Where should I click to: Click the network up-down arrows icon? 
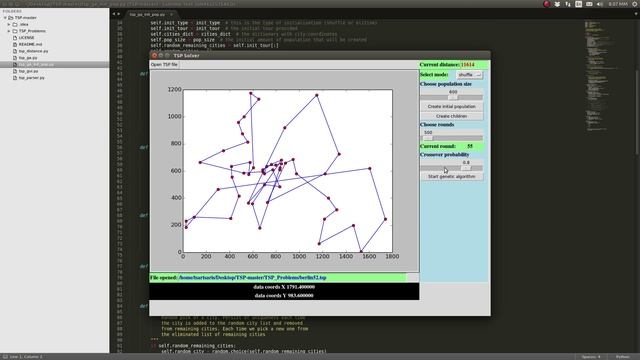tap(568, 4)
